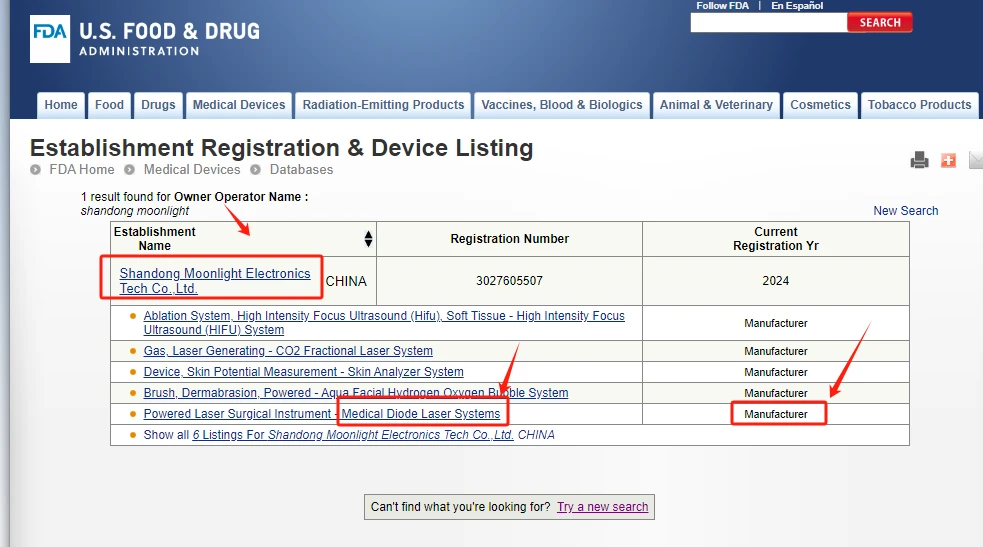Click the FDA logo
This screenshot has width=983, height=547.
(50, 39)
